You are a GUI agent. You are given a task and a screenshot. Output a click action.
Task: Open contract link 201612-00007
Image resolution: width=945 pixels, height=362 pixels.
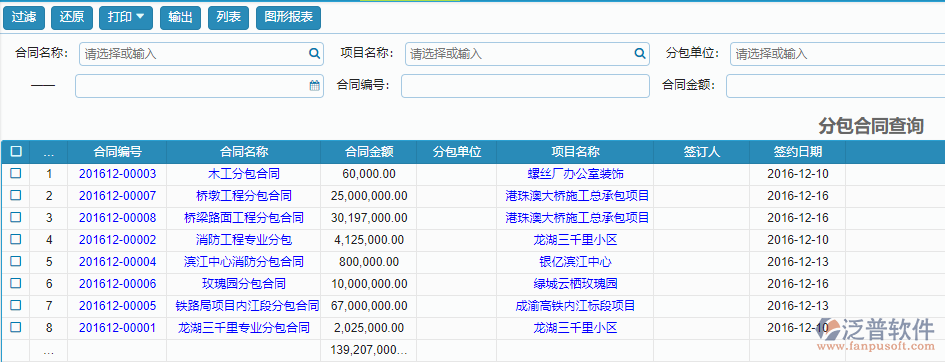click(x=118, y=196)
